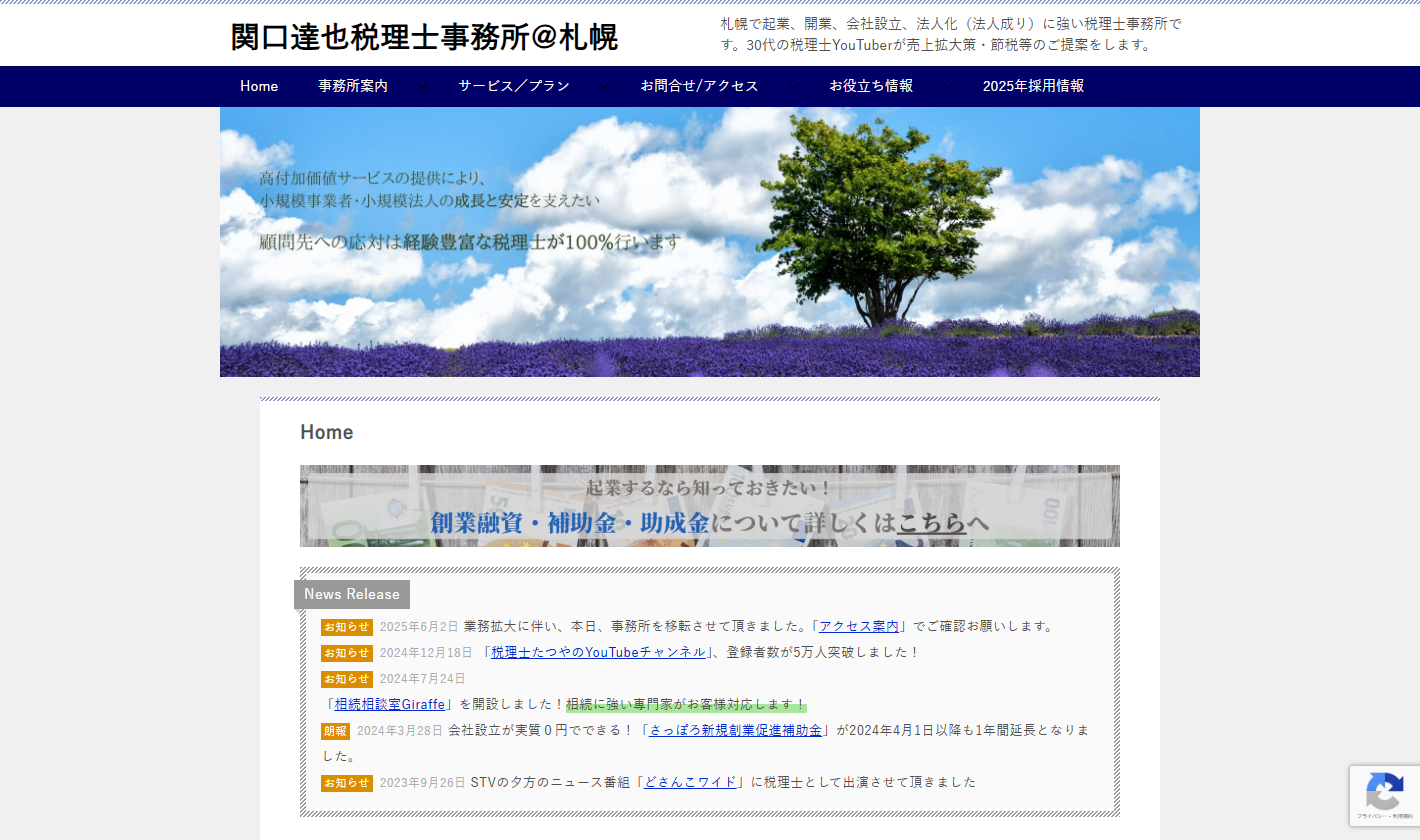Click the News Release label
1420x840 pixels.
click(x=352, y=594)
